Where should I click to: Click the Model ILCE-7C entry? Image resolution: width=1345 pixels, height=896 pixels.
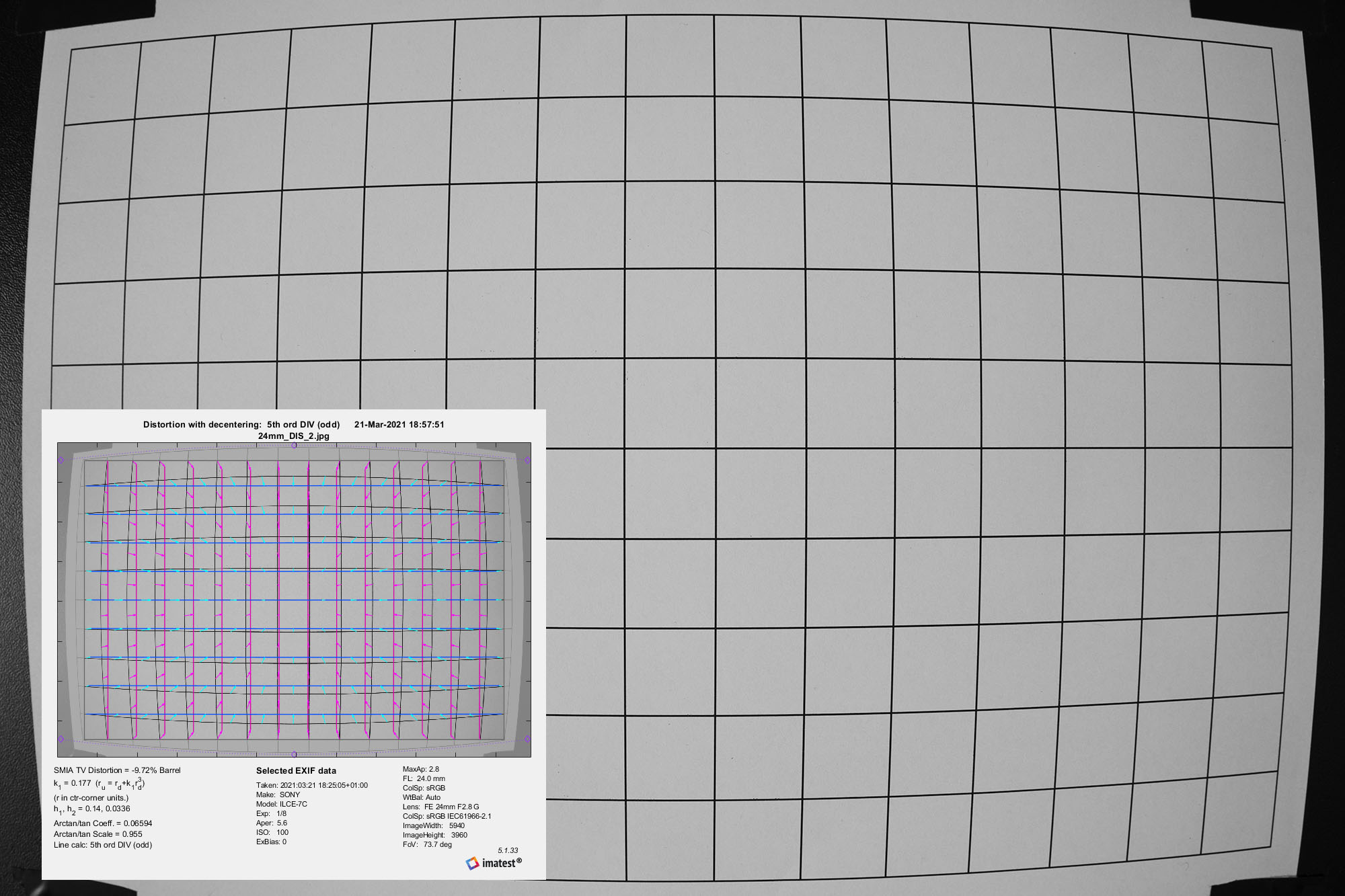[281, 804]
